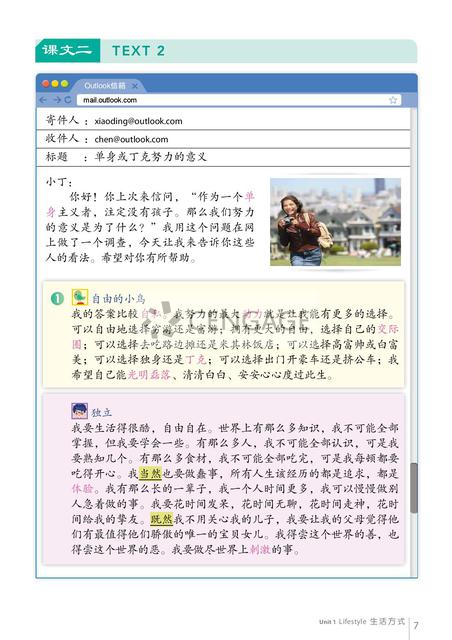The image size is (452, 640).
Task: Click the green bird avatar icon
Action: pyautogui.click(x=80, y=297)
